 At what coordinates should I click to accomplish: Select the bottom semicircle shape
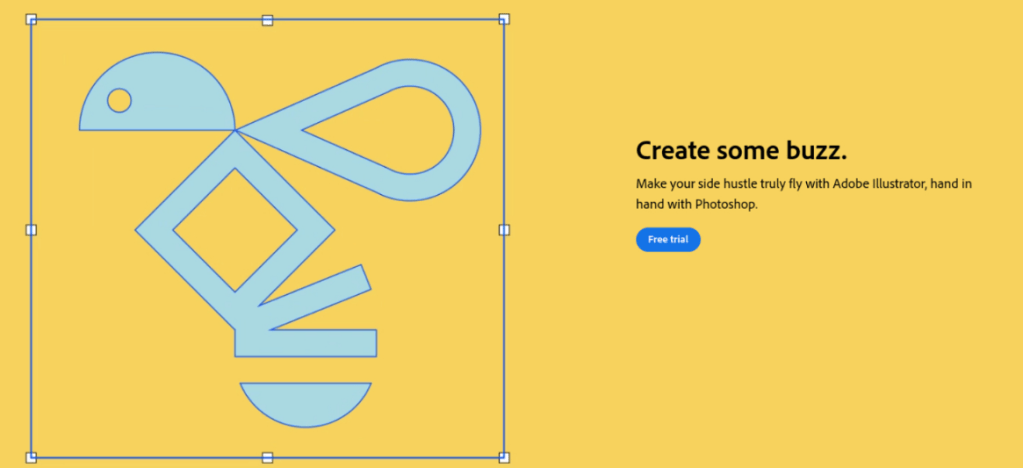[x=305, y=402]
